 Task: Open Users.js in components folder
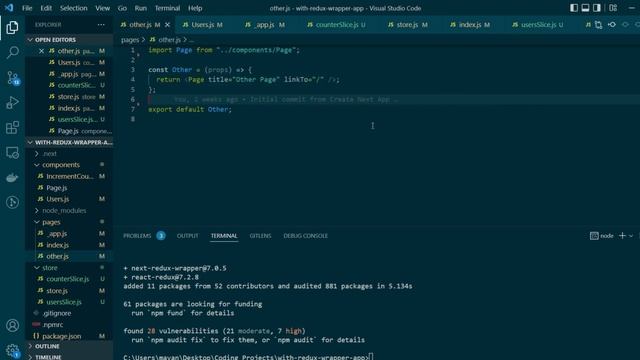[69, 199]
